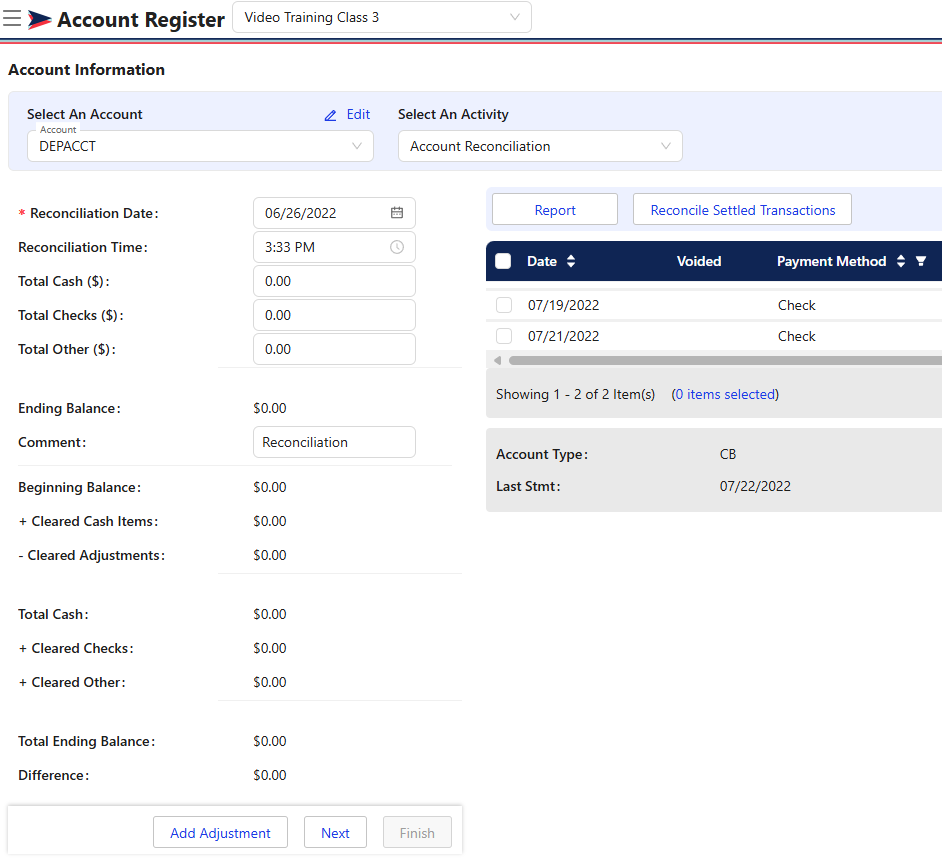The image size is (942, 865).
Task: Click the Date column header
Action: (542, 261)
